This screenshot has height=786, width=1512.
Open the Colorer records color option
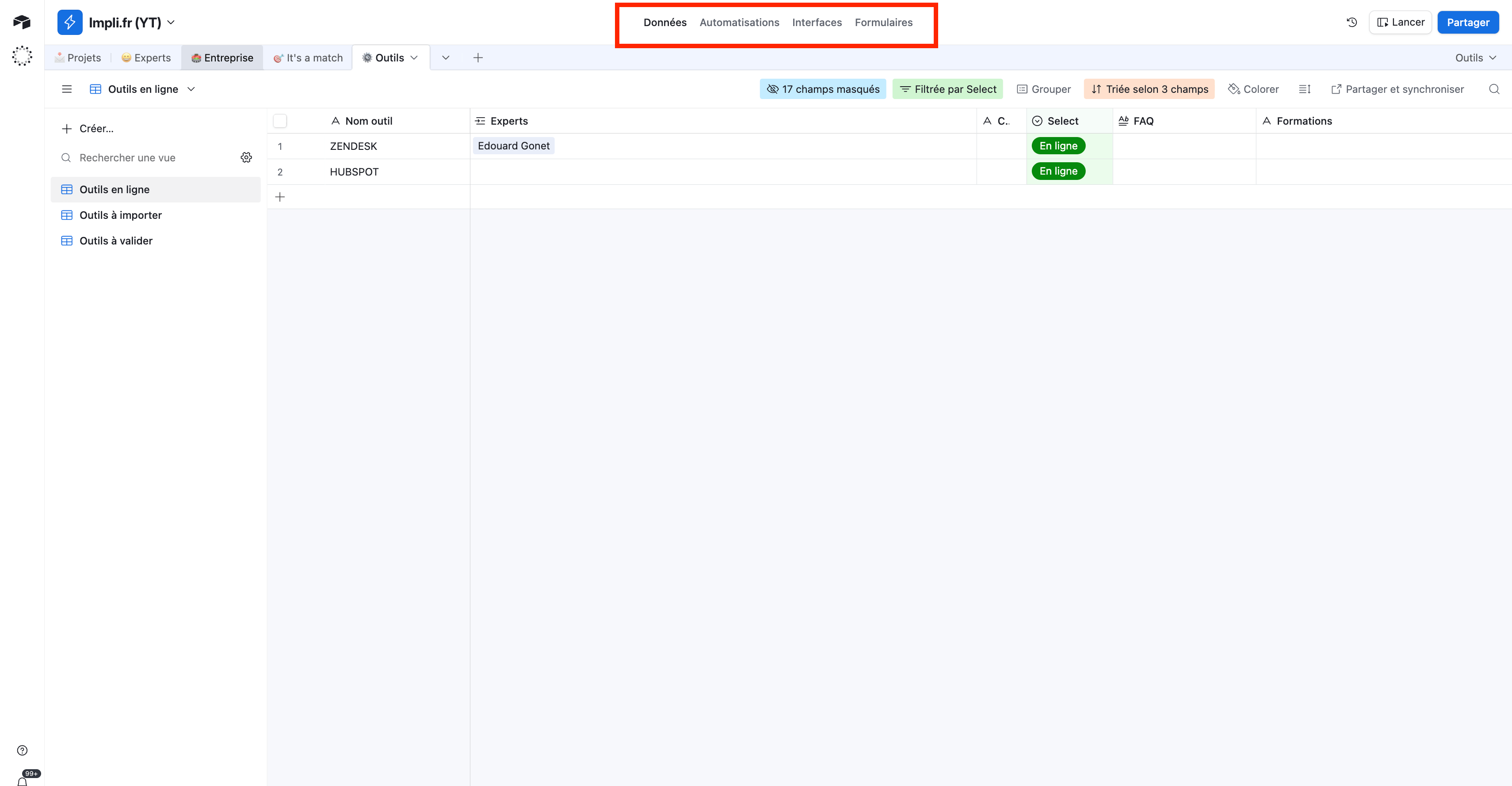1253,89
